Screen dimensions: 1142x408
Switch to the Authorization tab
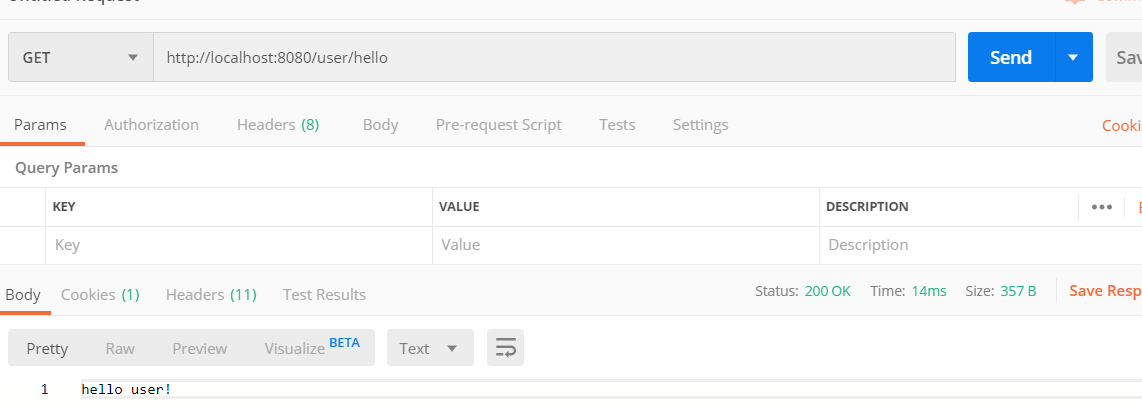point(151,125)
